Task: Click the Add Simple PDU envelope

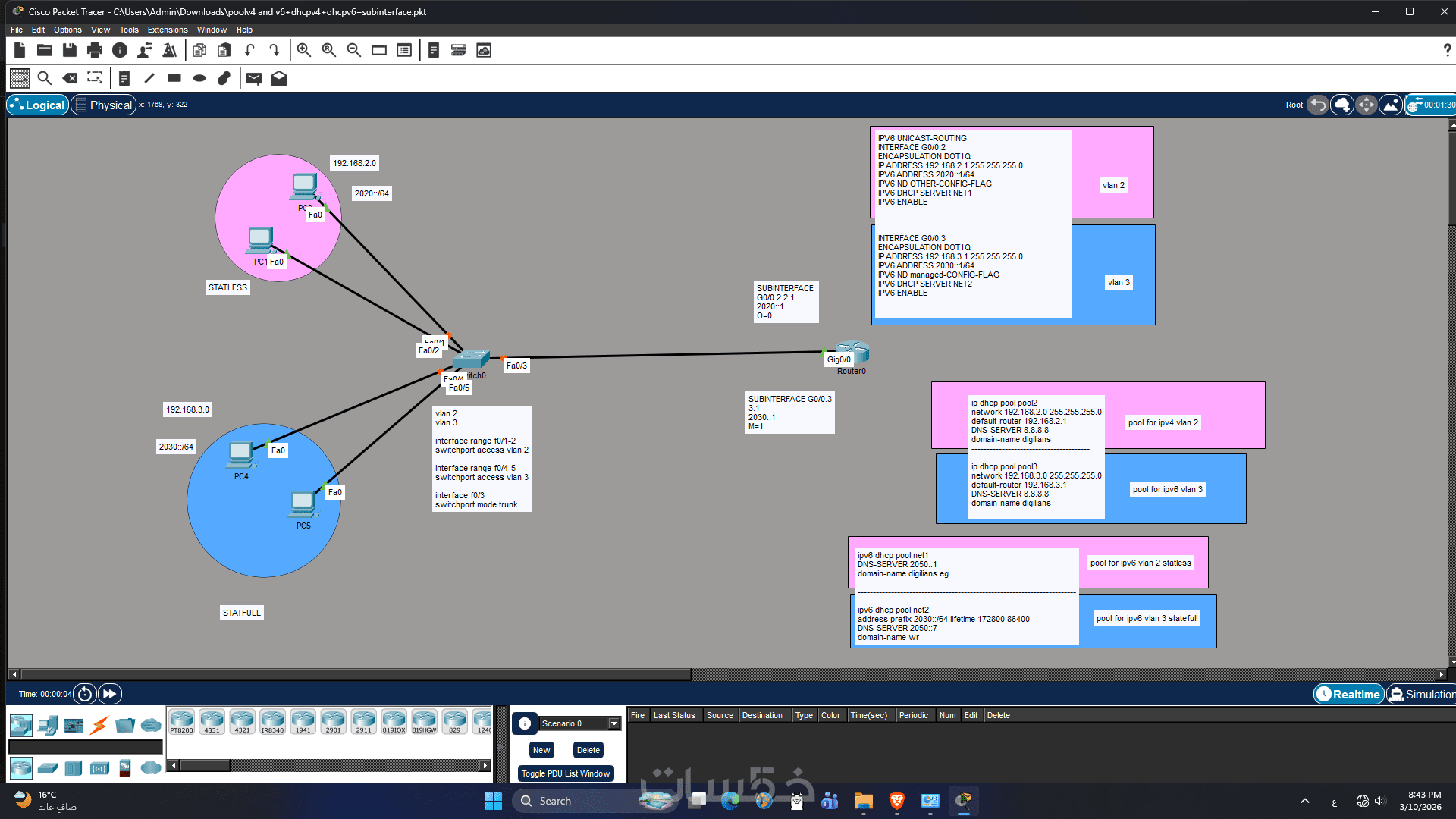Action: (x=254, y=78)
